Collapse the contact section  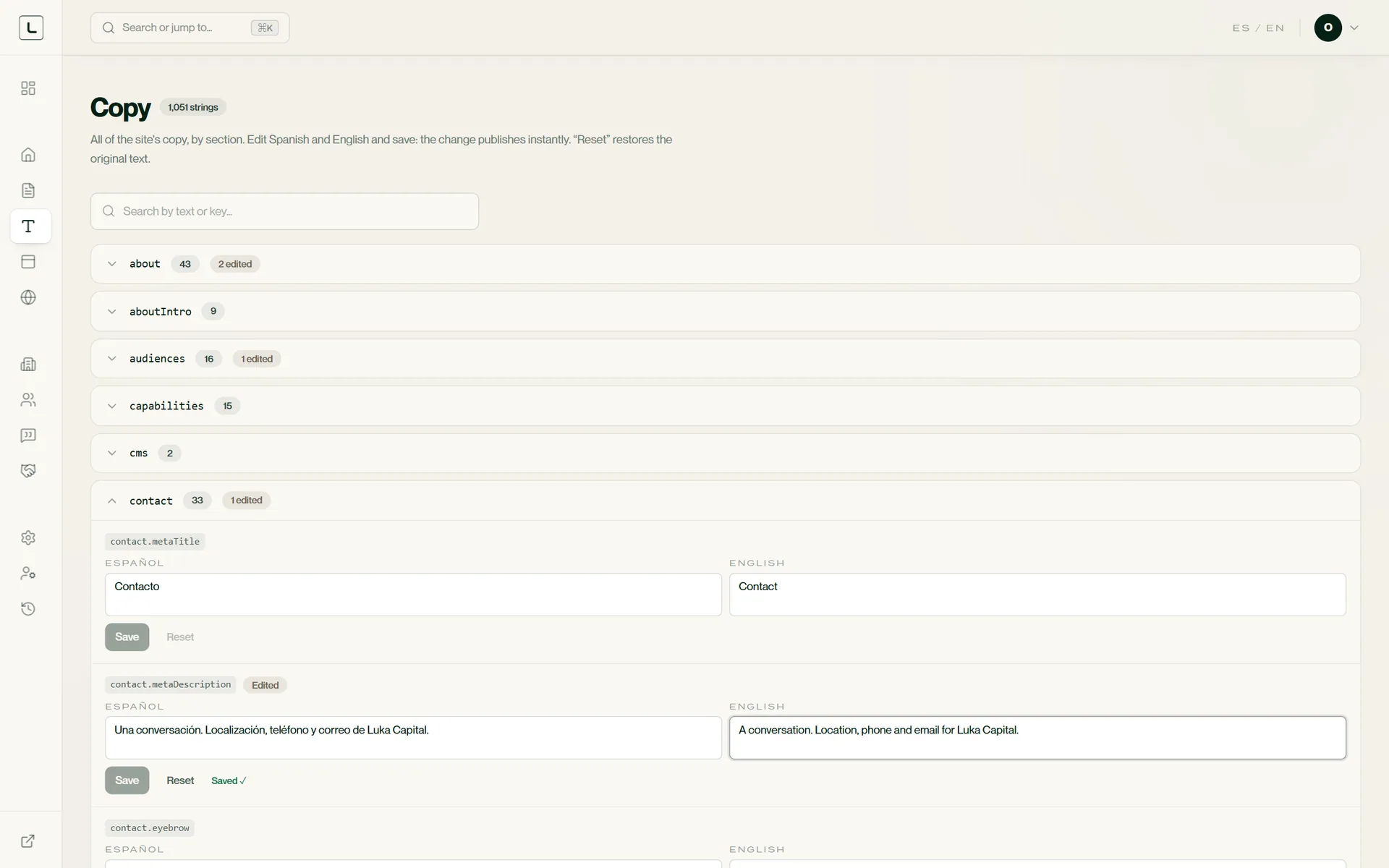click(725, 501)
